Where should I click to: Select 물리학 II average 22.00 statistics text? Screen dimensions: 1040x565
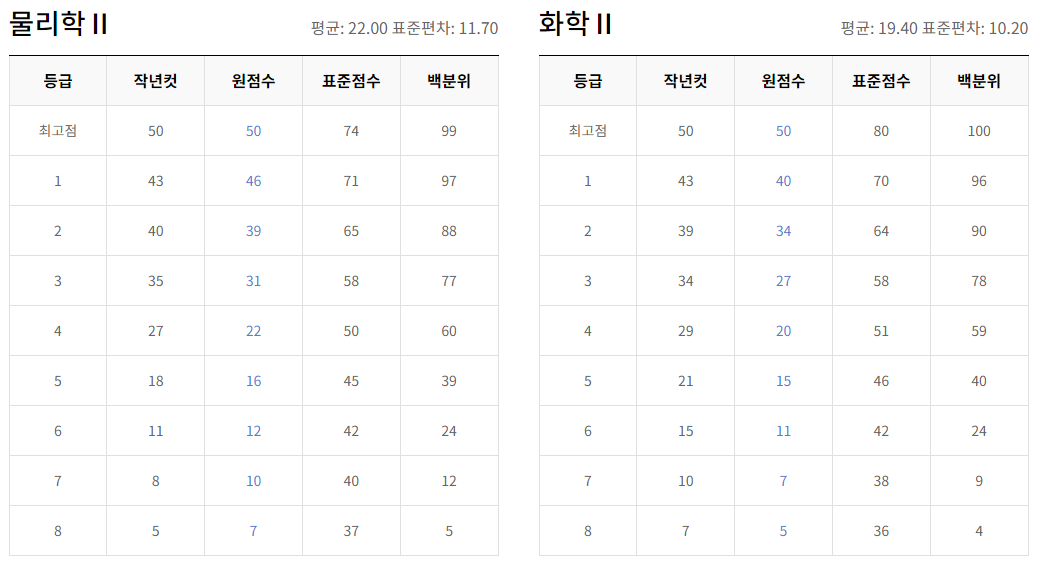pos(405,29)
